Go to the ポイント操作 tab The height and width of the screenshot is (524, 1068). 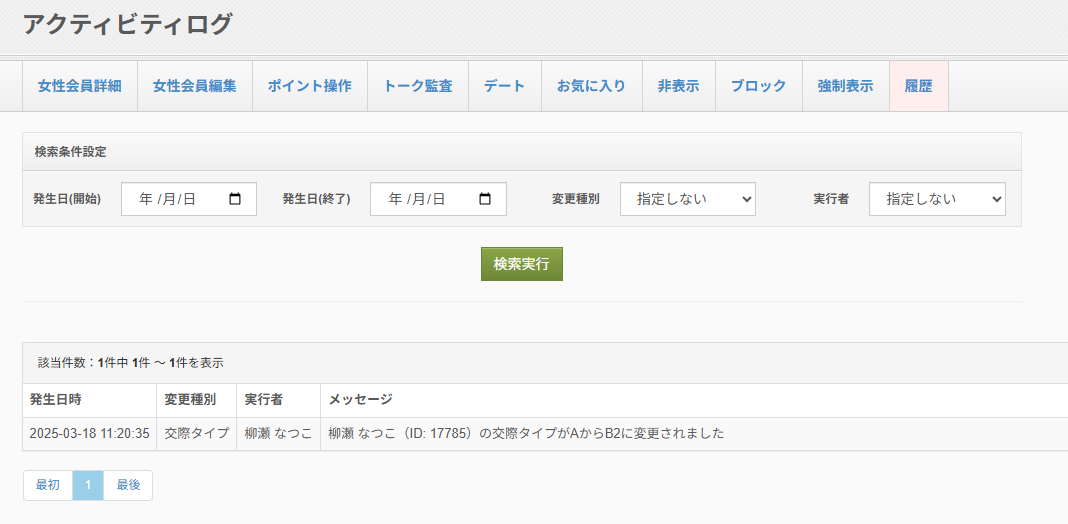click(x=310, y=86)
